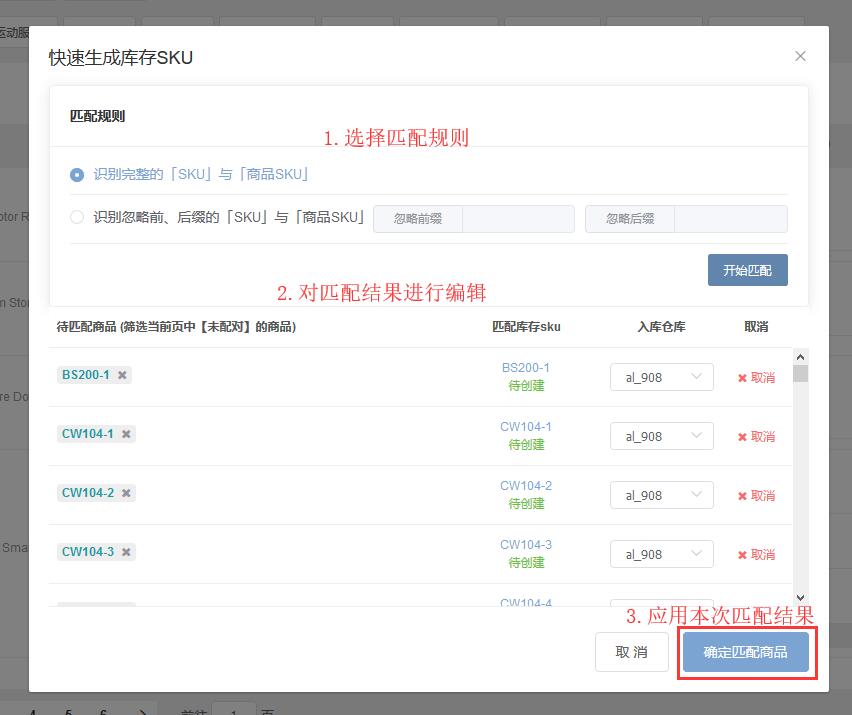Click the 忽略后缀 input field
The image size is (852, 715).
click(730, 219)
